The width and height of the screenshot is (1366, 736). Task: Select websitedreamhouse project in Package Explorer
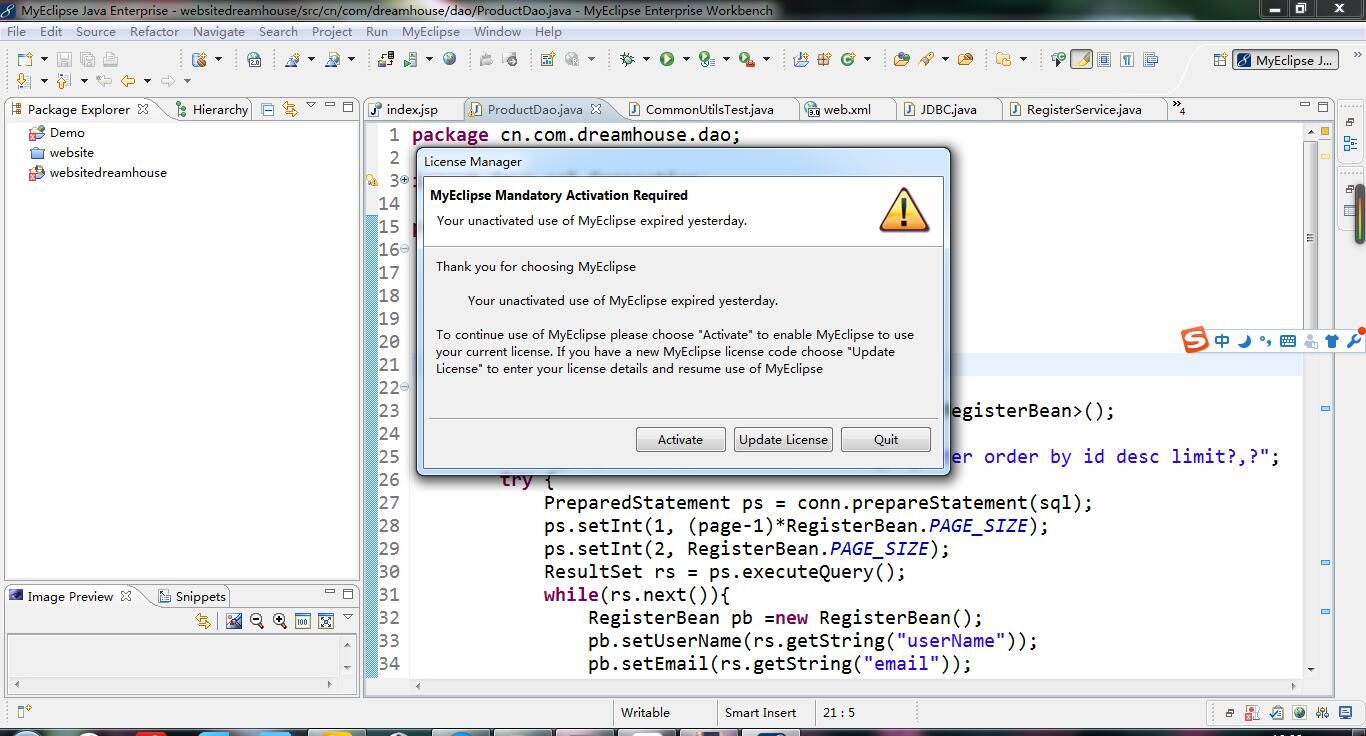coord(108,173)
